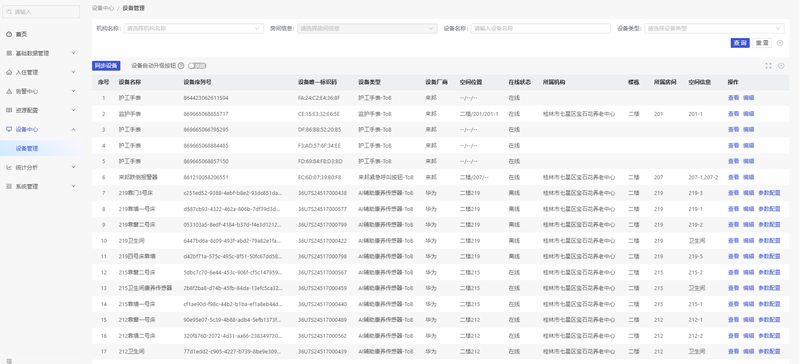Click the 离线 status in 219靠门3号床 row
The height and width of the screenshot is (364, 800).
(x=514, y=193)
